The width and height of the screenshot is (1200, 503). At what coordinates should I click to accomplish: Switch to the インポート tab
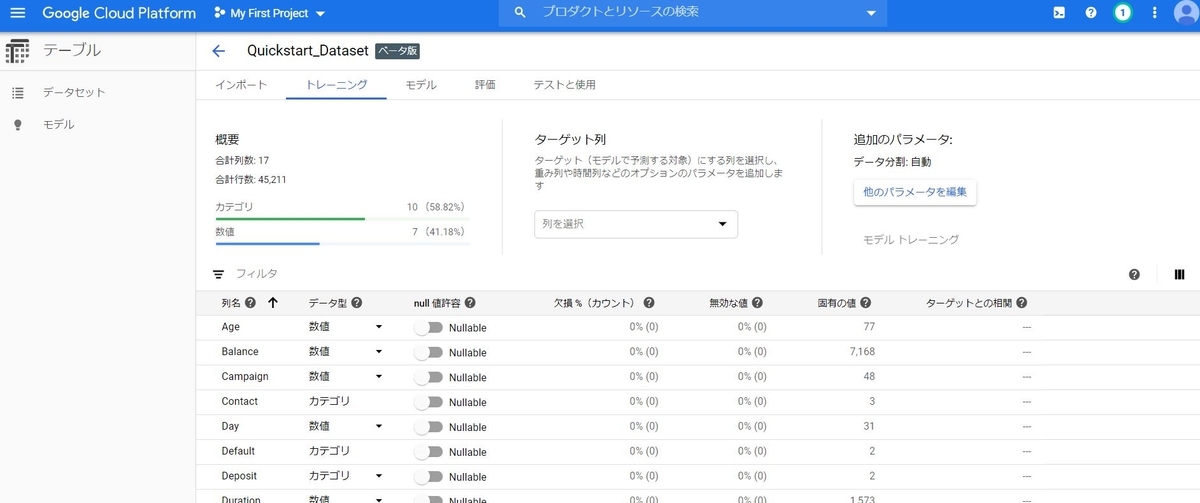click(x=241, y=85)
